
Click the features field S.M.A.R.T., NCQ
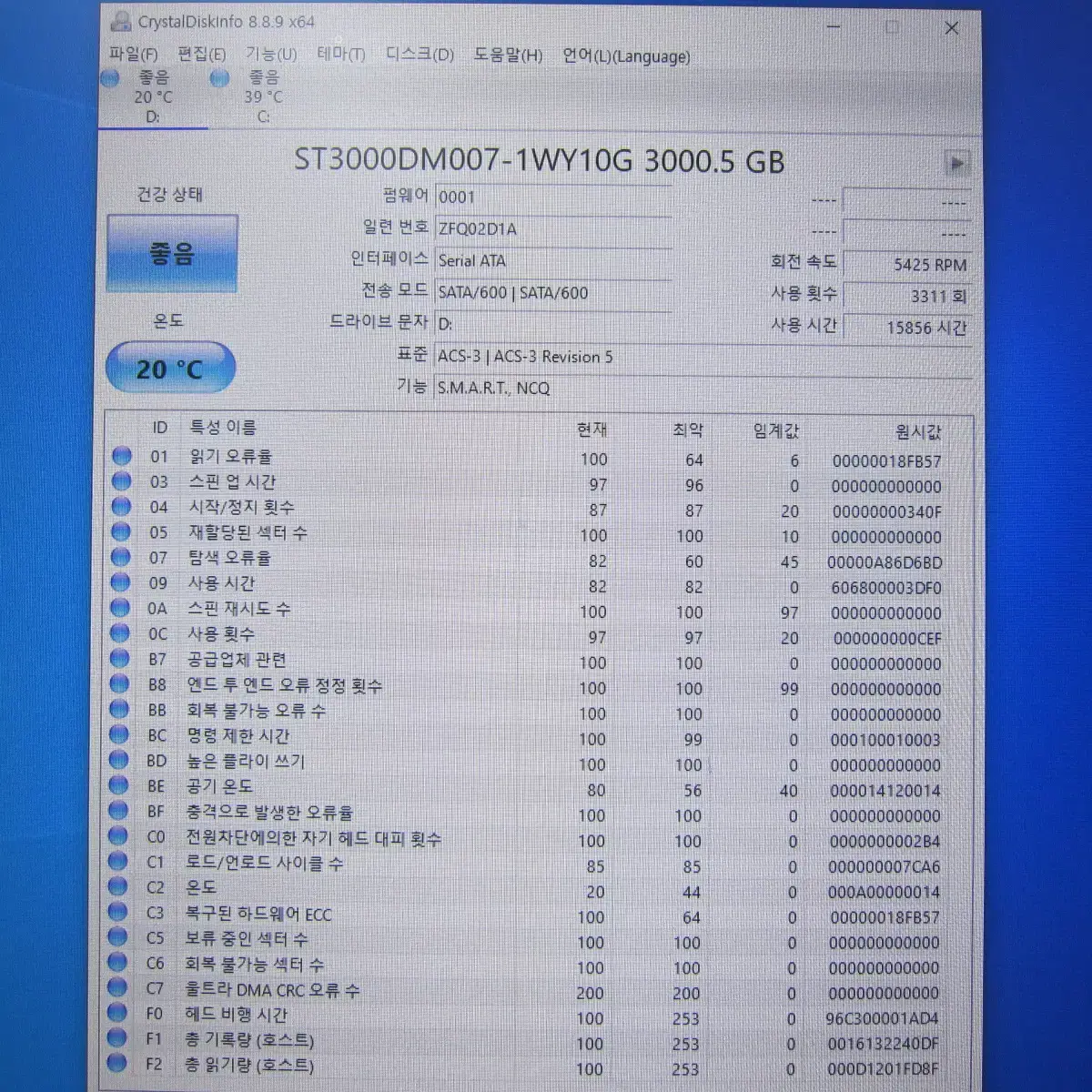(x=703, y=389)
